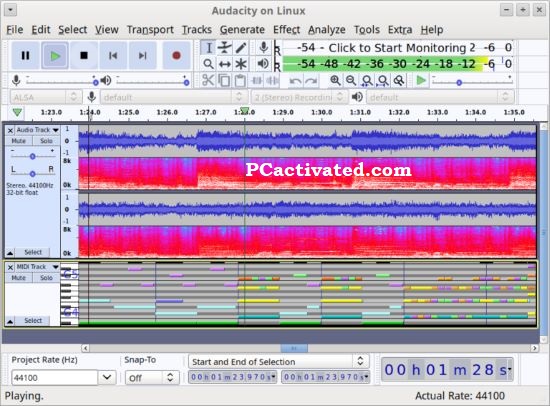Screen dimensions: 550x406
Task: Open the Generate menu
Action: (242, 30)
